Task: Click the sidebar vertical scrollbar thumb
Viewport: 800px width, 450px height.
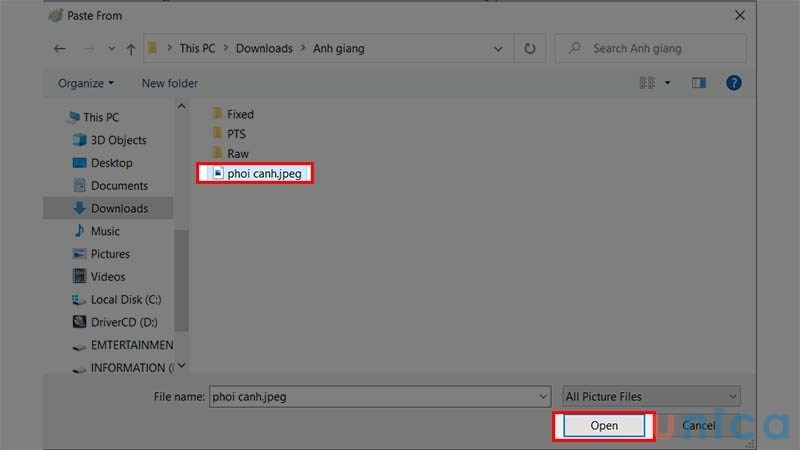Action: pos(182,281)
